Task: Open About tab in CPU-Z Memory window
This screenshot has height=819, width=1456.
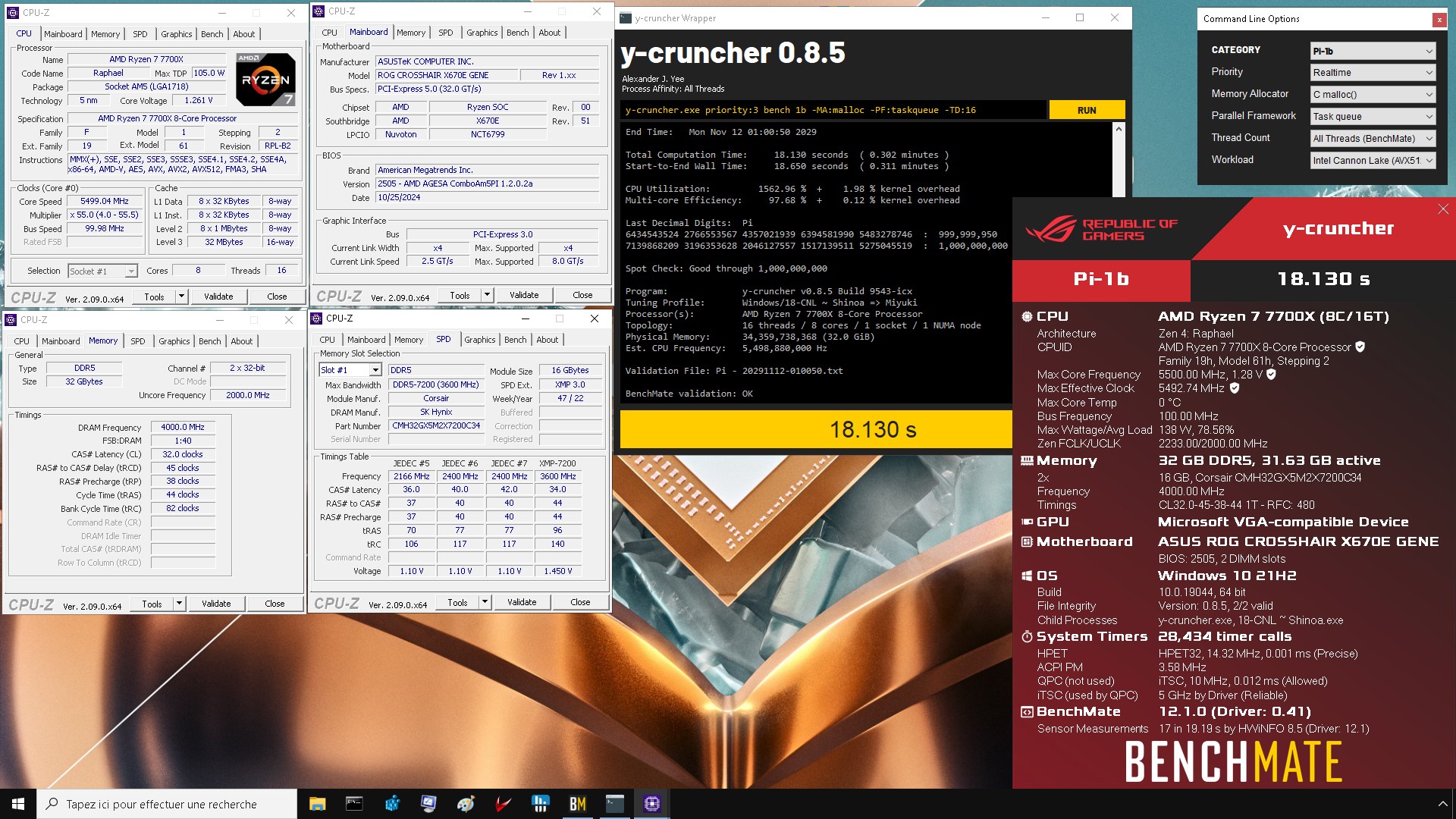Action: point(241,341)
